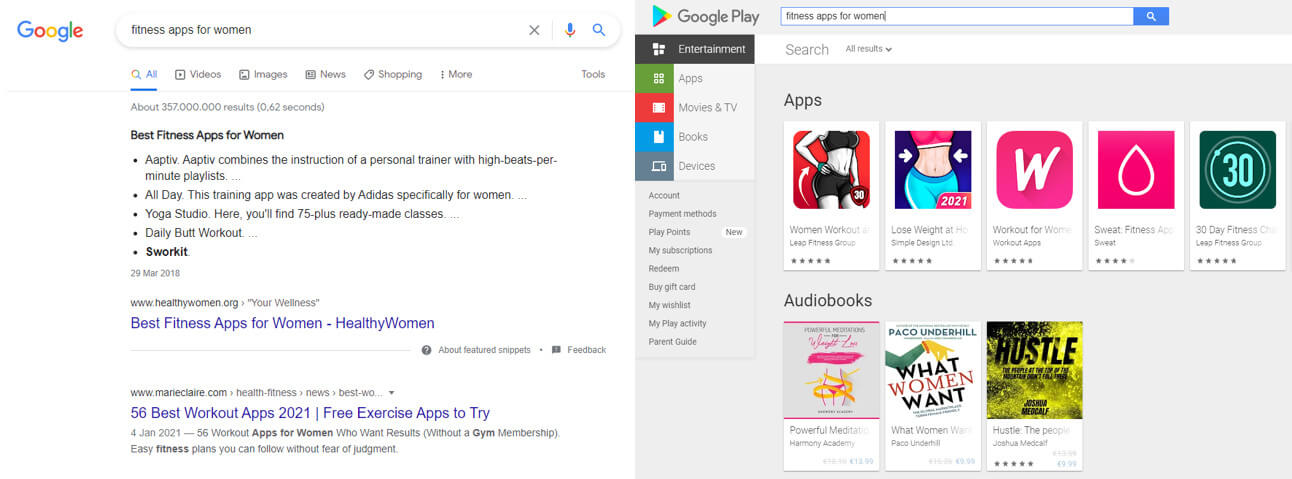Image resolution: width=1292 pixels, height=479 pixels.
Task: Open Parent Guide link
Action: pyautogui.click(x=672, y=341)
